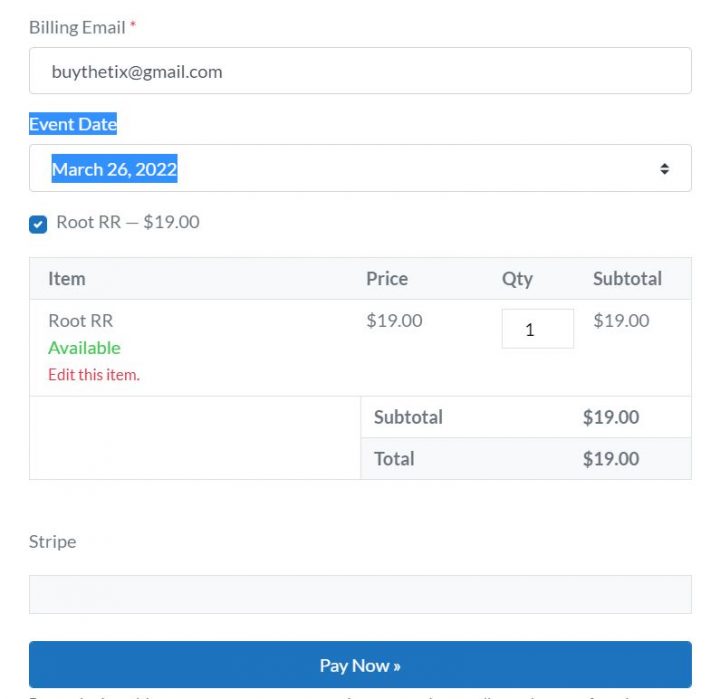
Task: Click the Qty column header
Action: pos(517,278)
